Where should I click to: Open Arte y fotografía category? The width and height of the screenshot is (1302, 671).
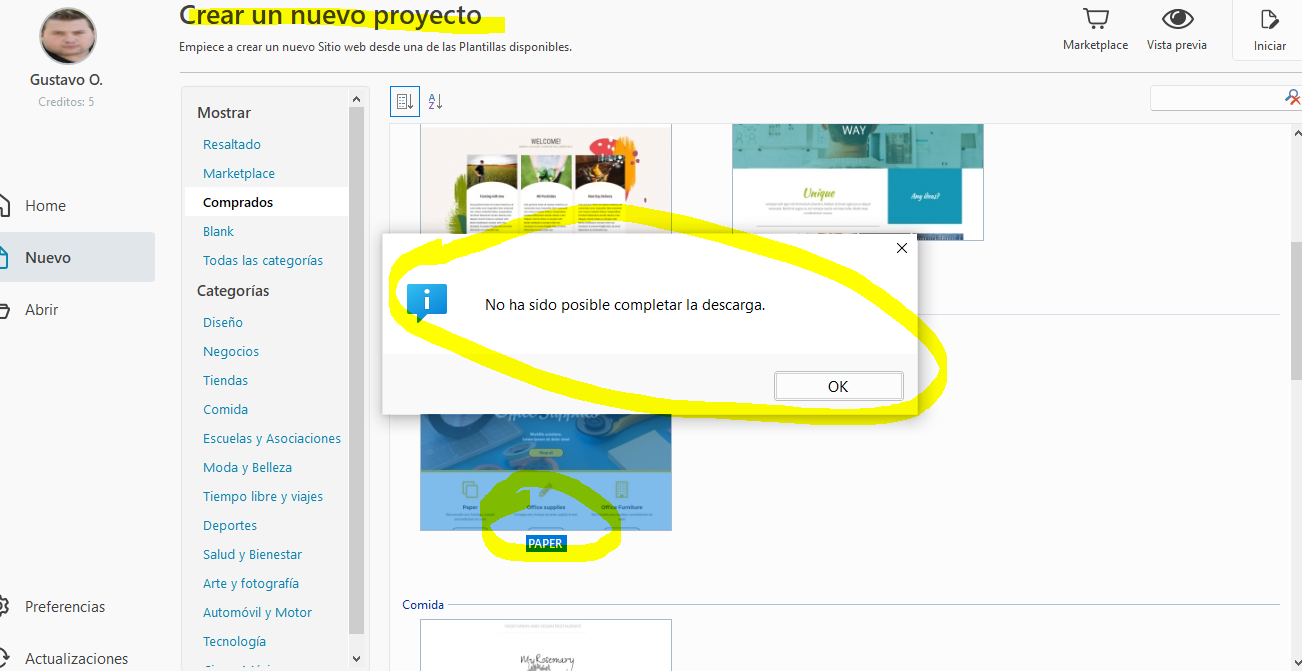[251, 583]
